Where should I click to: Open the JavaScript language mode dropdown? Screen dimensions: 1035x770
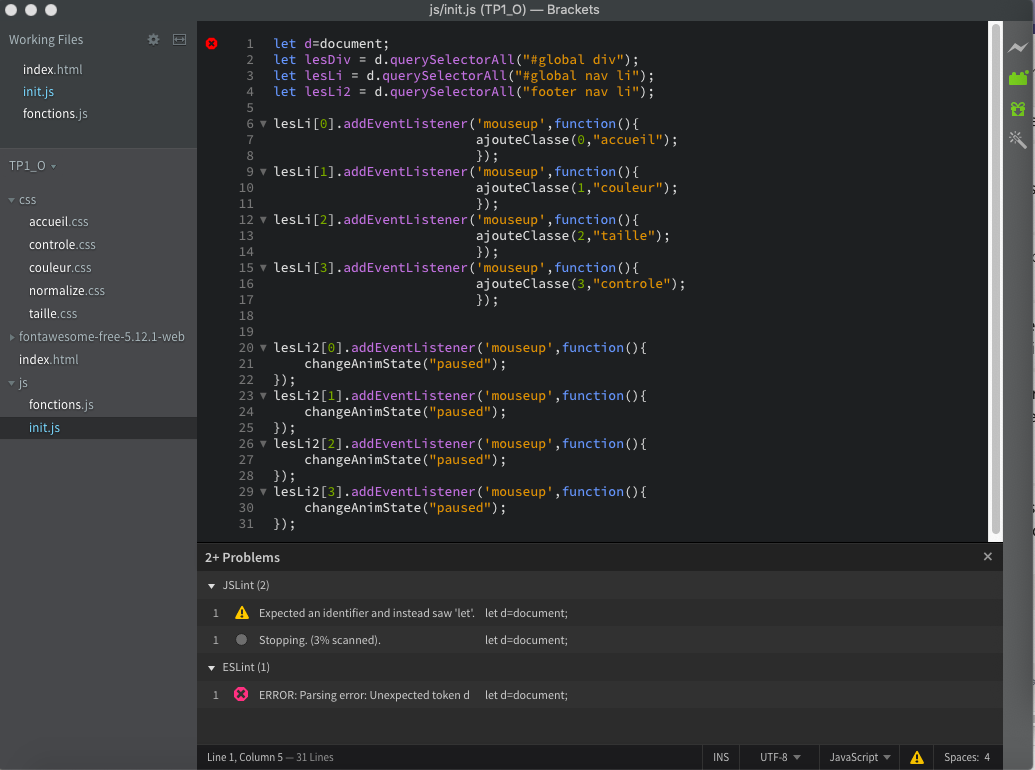click(859, 757)
